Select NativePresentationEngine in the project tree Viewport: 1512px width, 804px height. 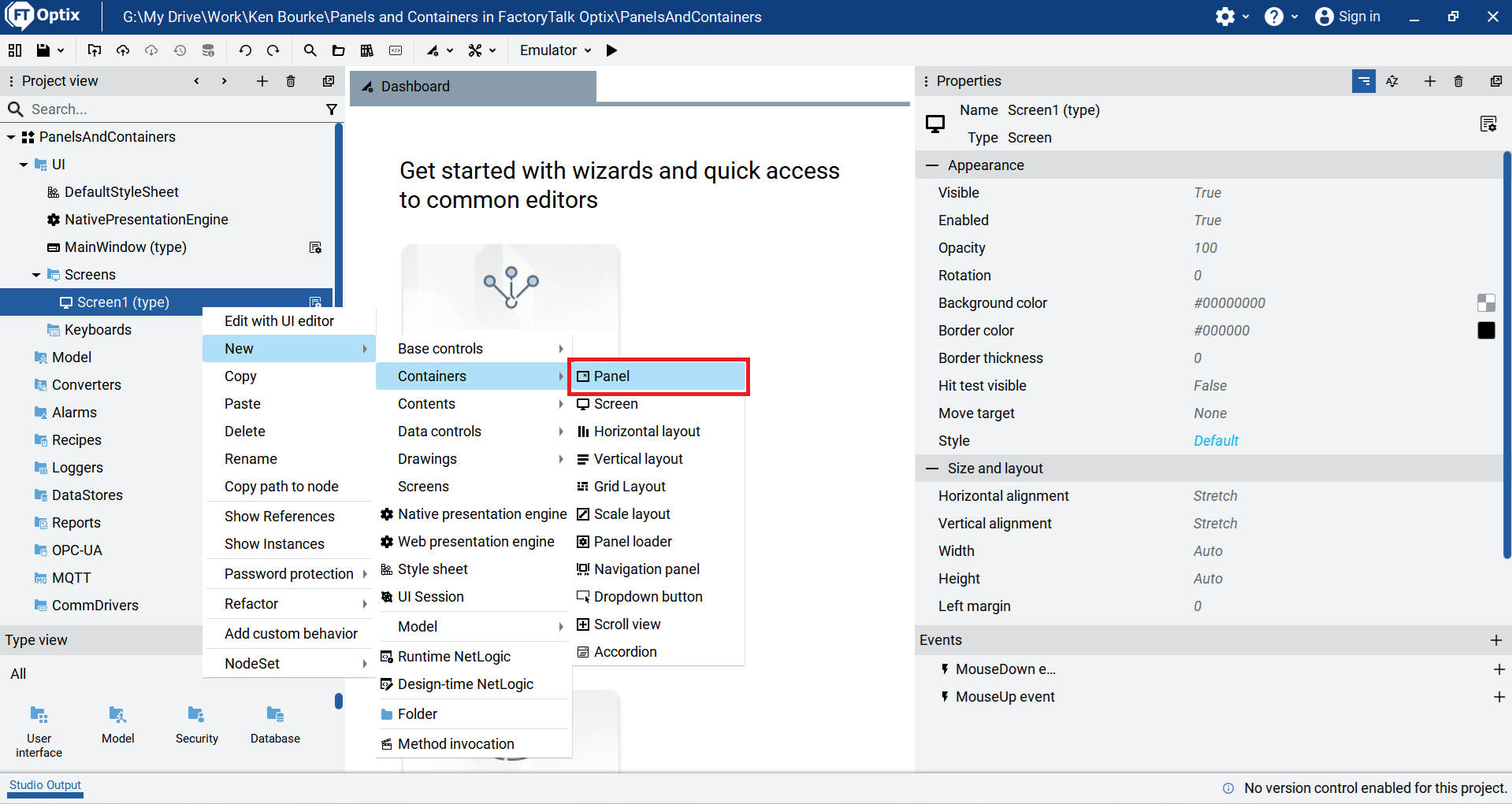(x=146, y=220)
